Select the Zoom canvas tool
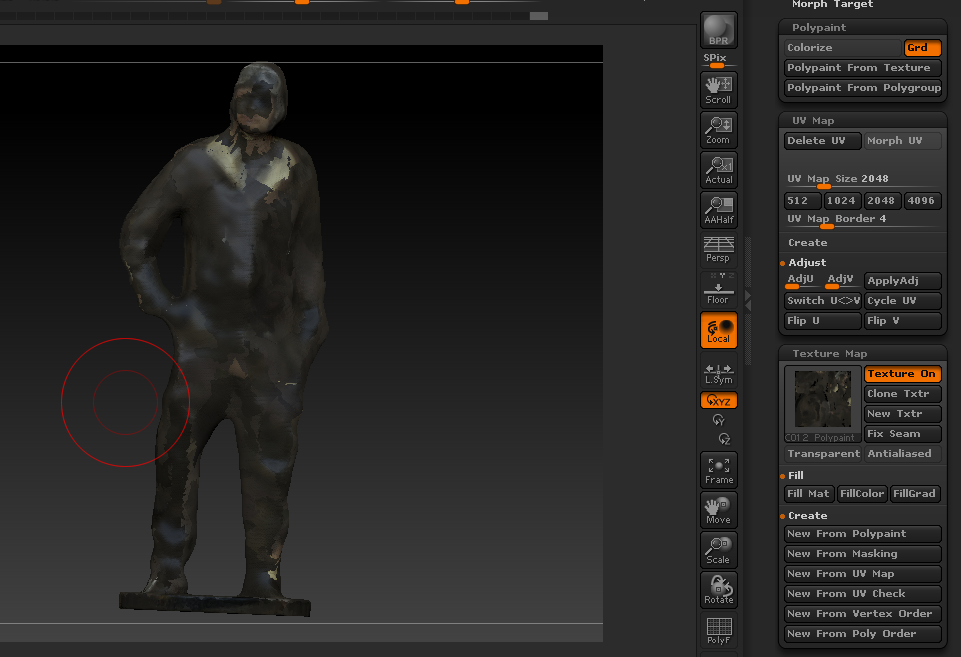The image size is (961, 657). pyautogui.click(x=718, y=130)
